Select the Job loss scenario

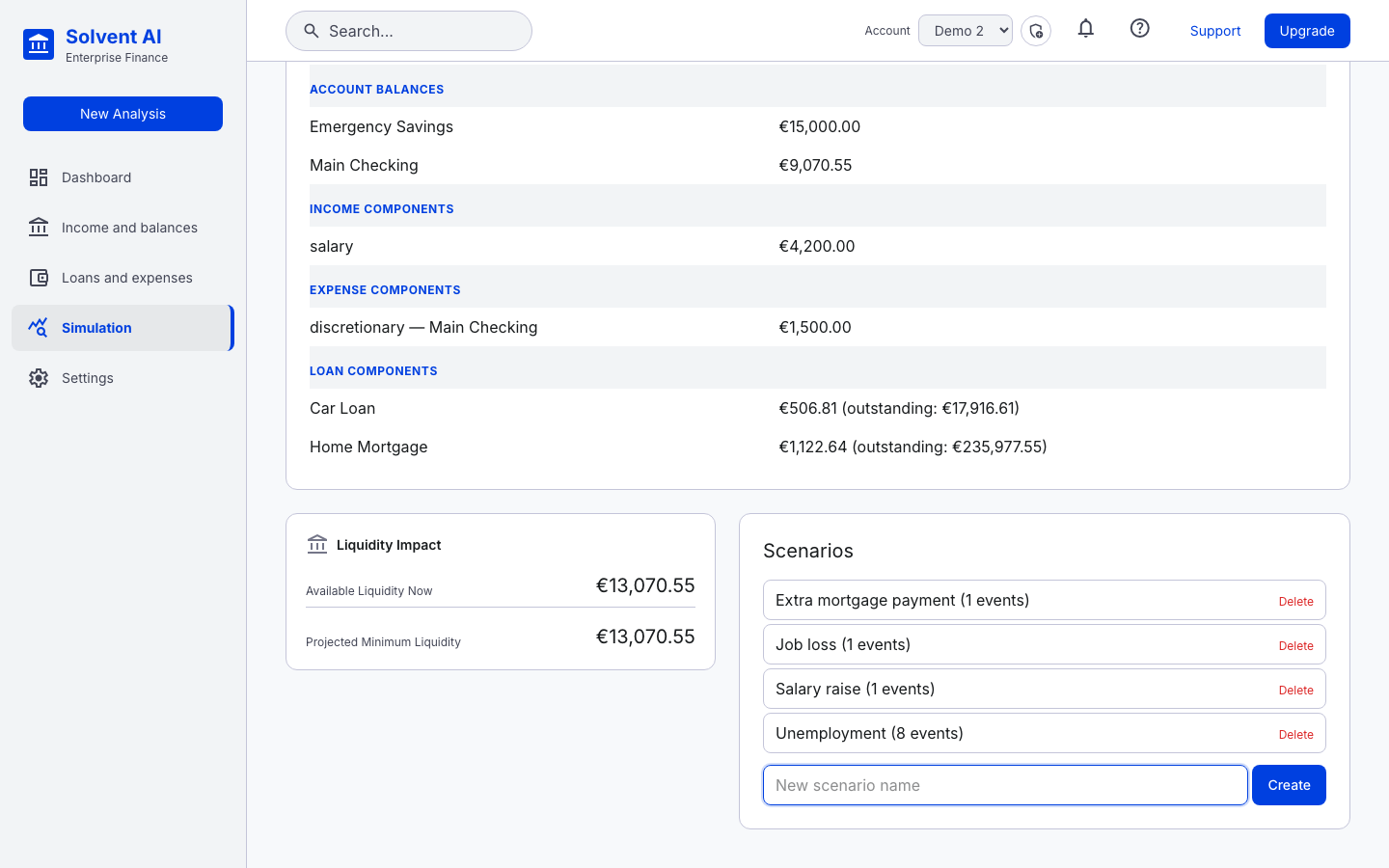(1045, 644)
